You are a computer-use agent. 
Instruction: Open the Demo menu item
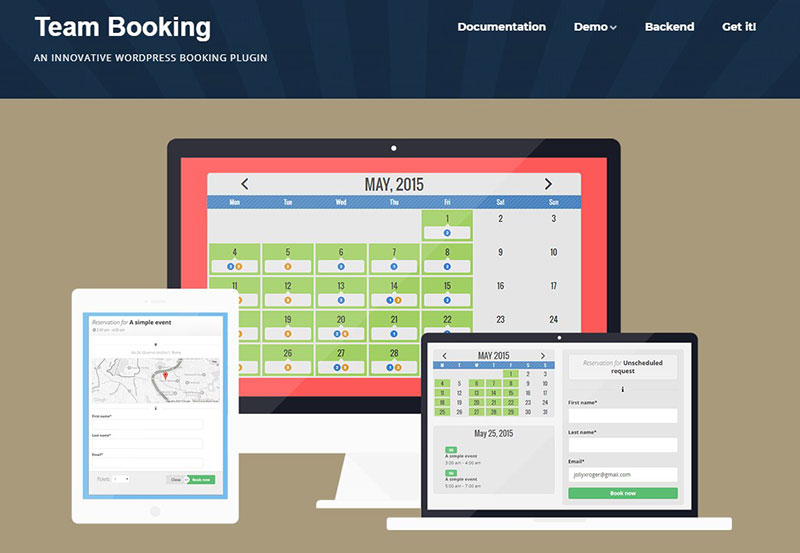click(590, 27)
